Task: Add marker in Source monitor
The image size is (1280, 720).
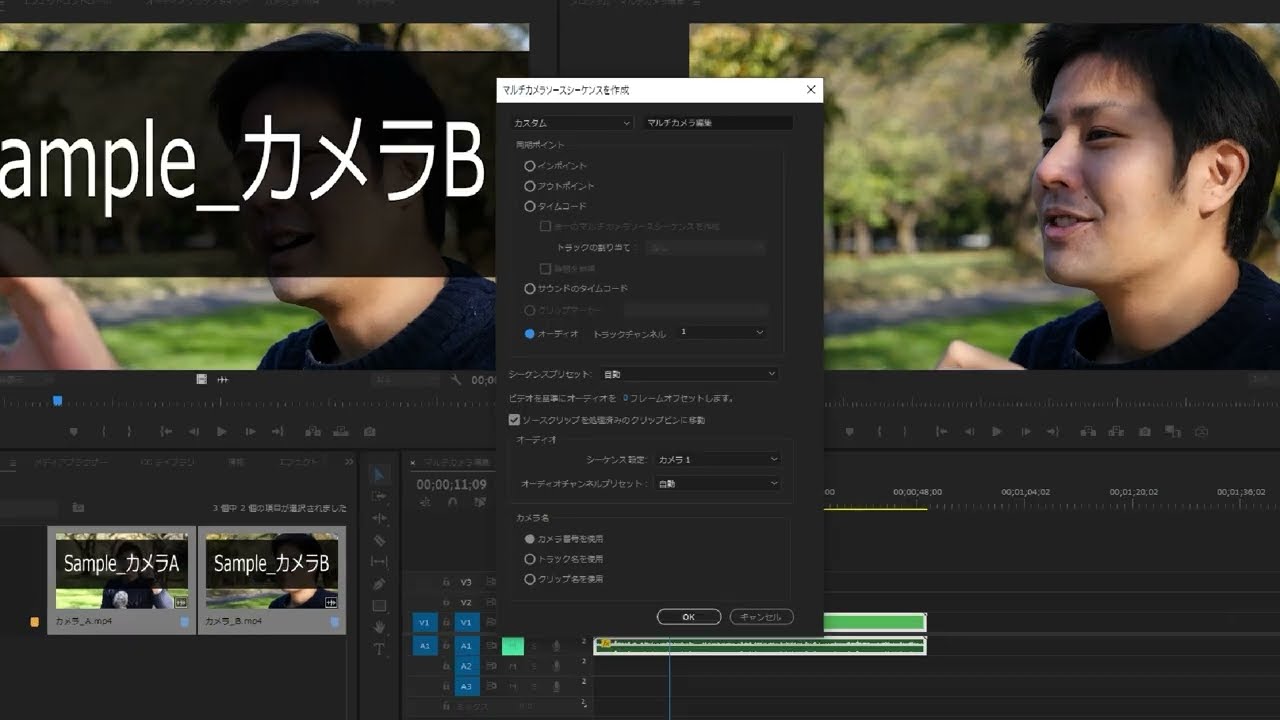Action: click(73, 432)
